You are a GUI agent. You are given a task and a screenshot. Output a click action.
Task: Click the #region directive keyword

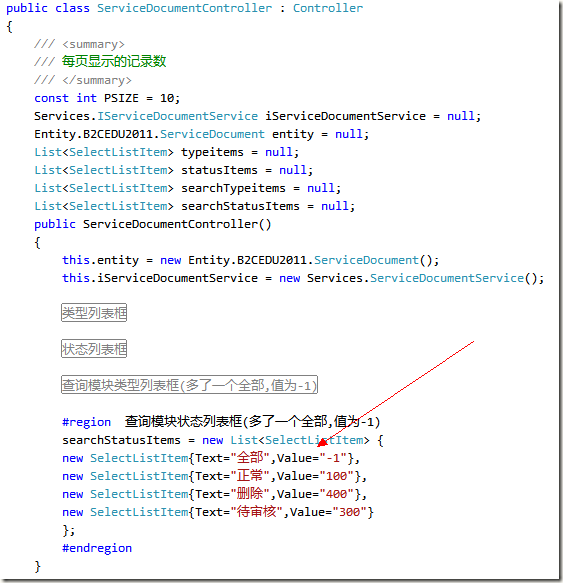click(x=87, y=422)
